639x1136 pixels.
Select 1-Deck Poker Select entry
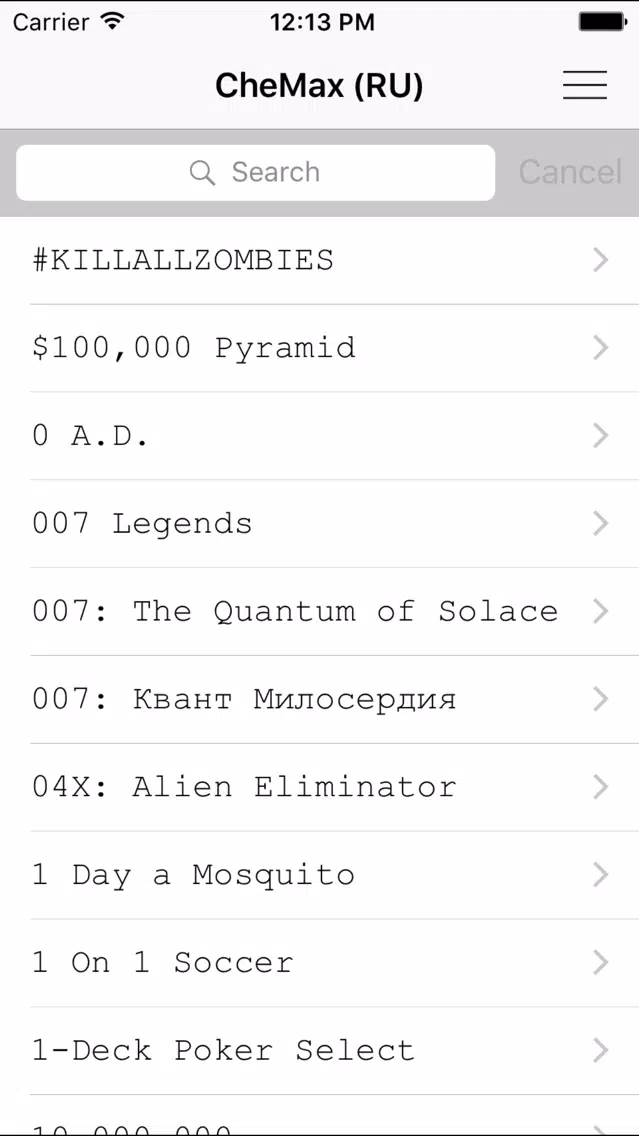click(320, 1051)
